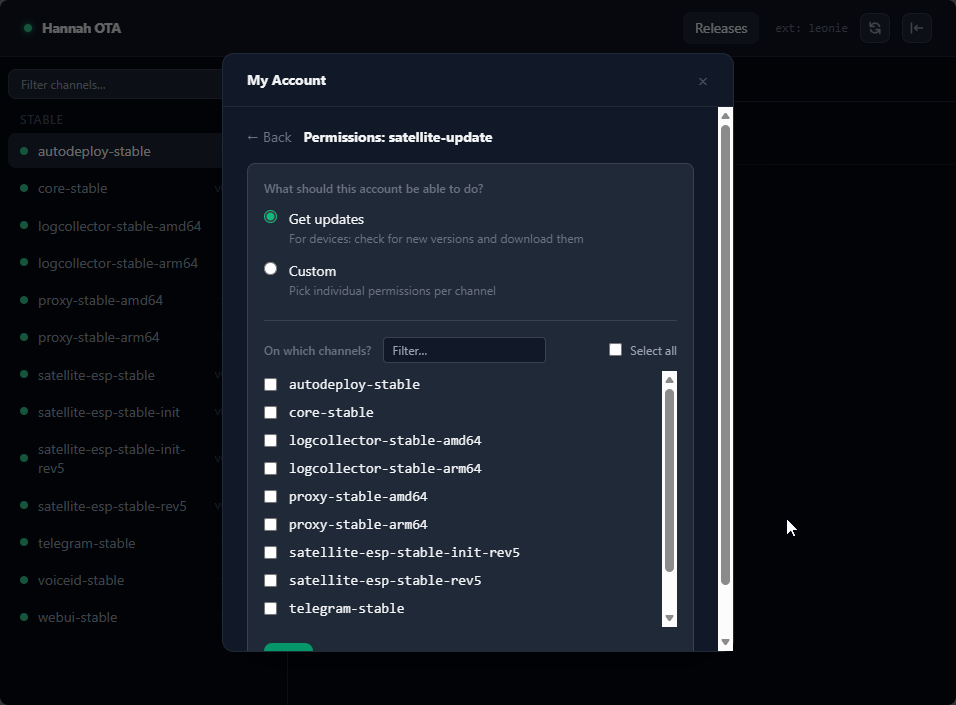
Task: Select telegram-stable in the sidebar
Action: [116, 543]
